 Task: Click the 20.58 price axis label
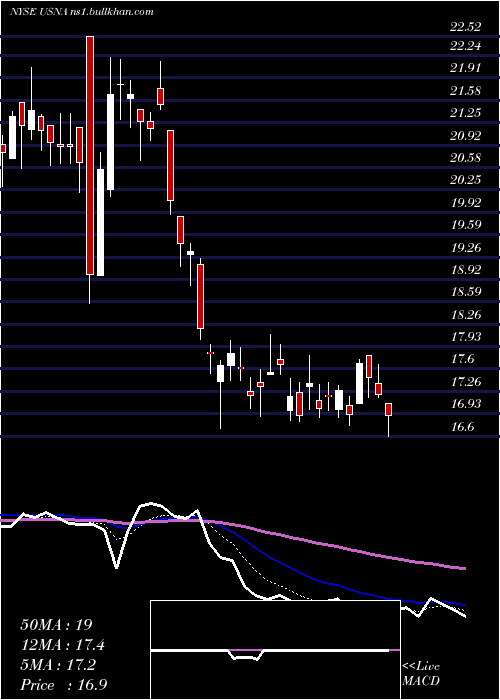[466, 158]
